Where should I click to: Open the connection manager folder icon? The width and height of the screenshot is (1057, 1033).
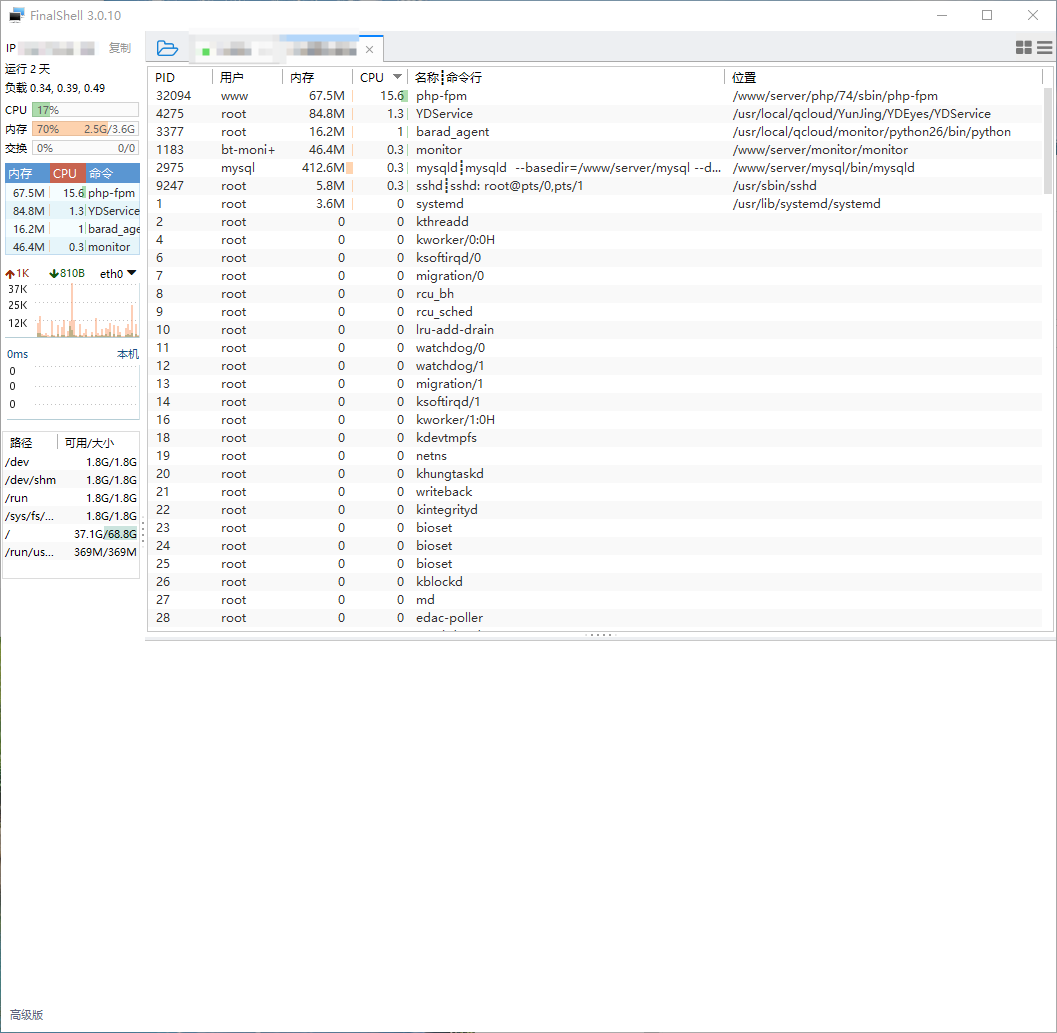tap(167, 48)
